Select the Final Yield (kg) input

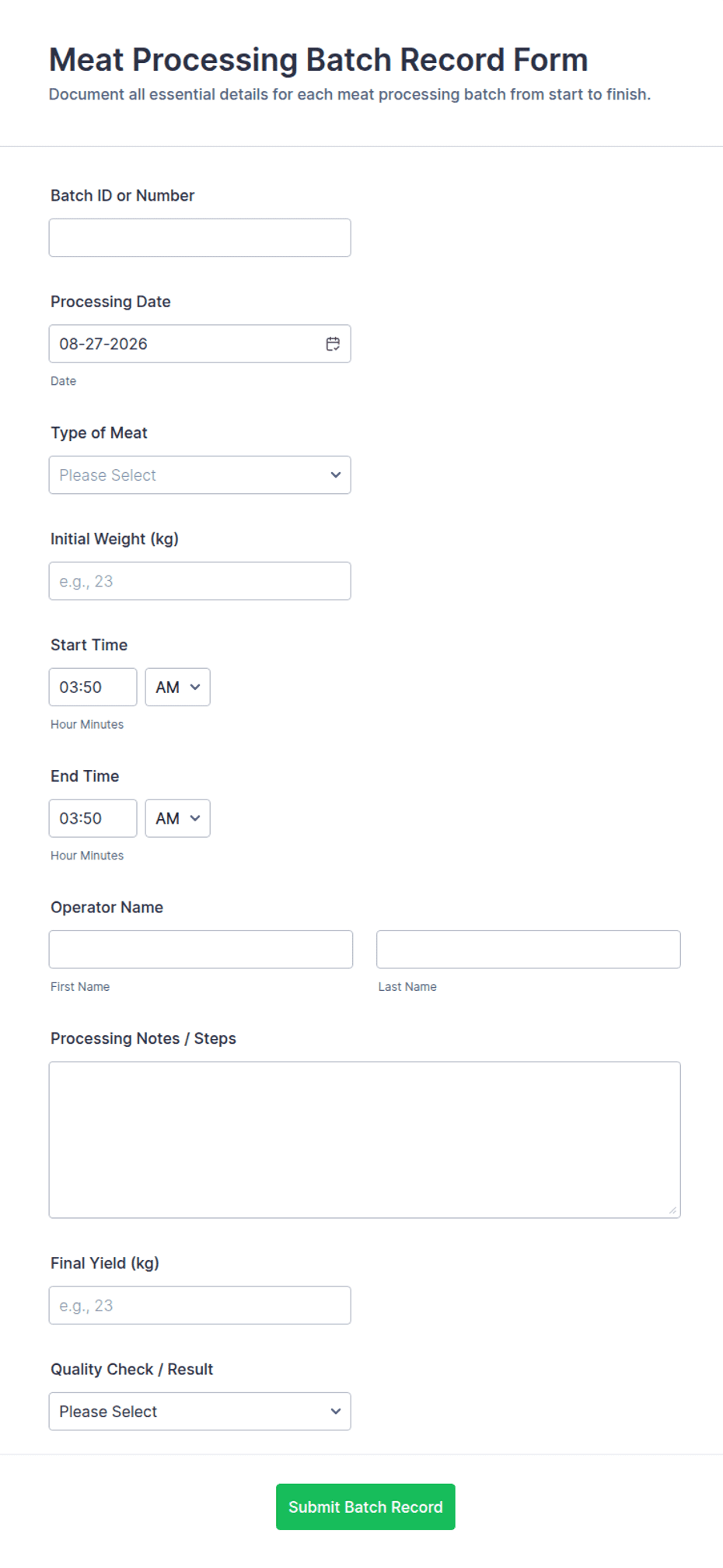[200, 1305]
